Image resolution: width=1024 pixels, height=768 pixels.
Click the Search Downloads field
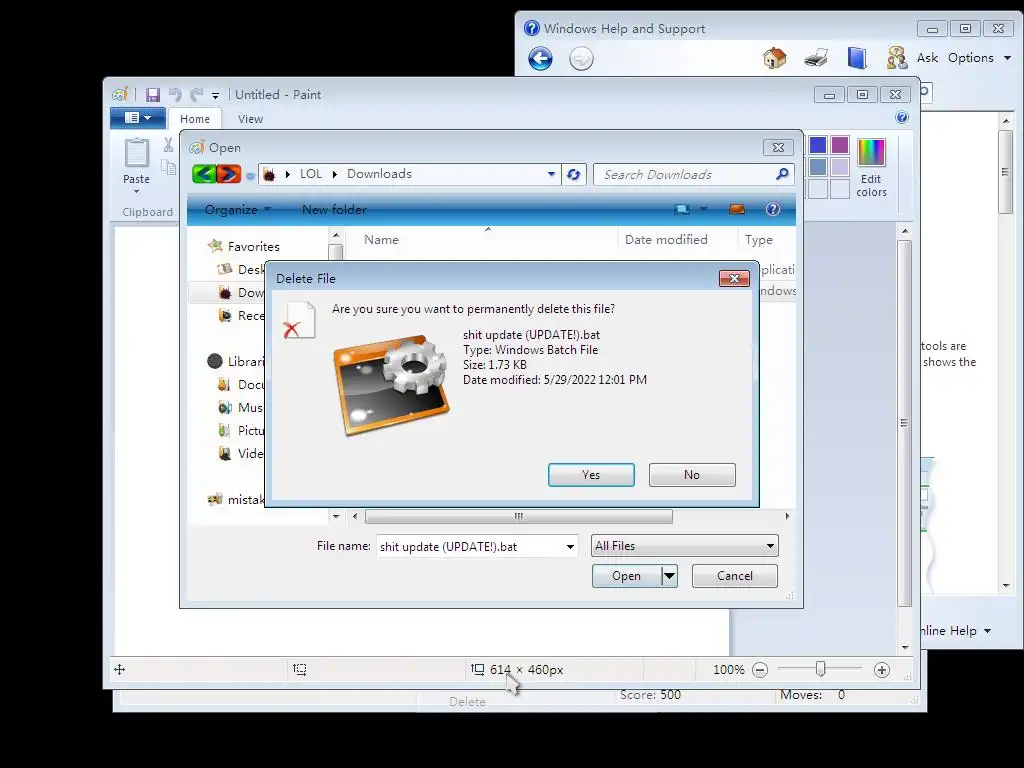686,174
